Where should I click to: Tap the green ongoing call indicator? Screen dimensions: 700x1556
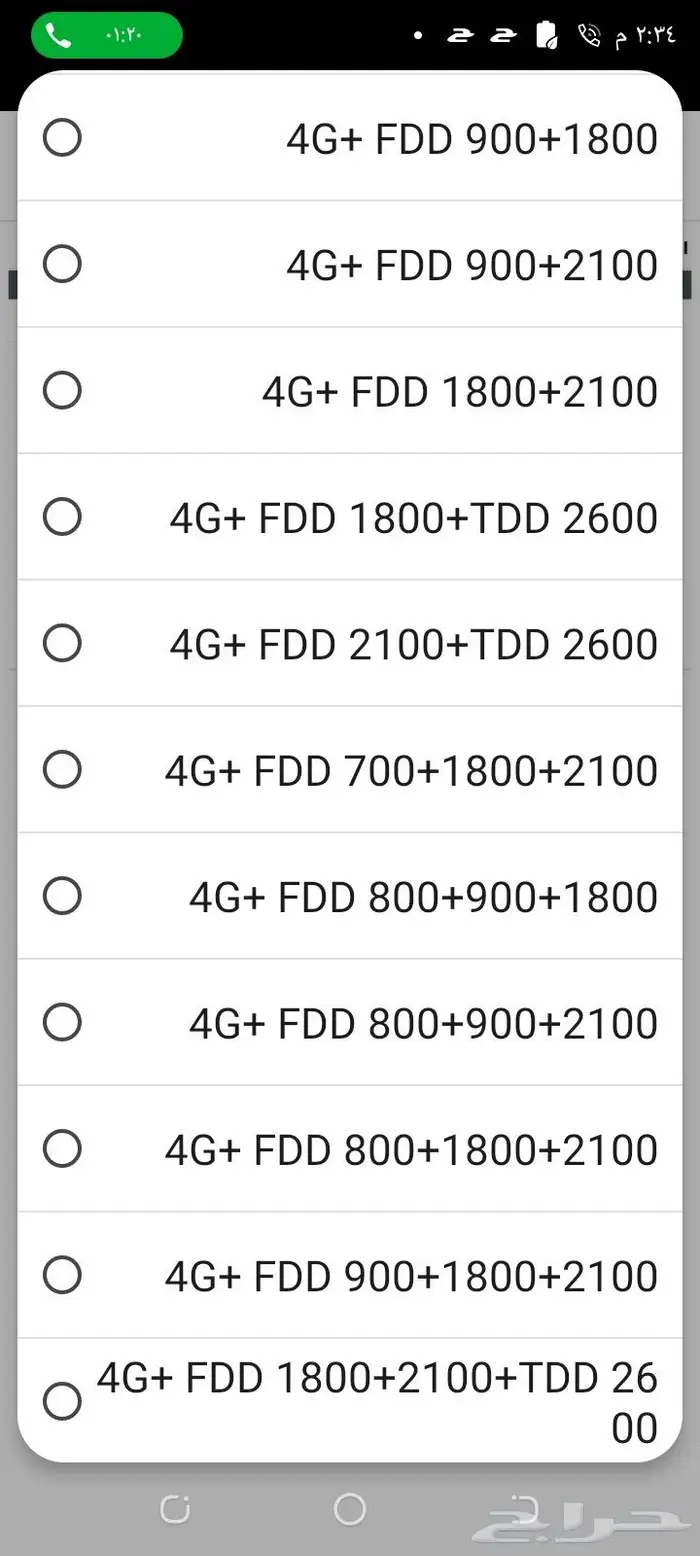click(106, 35)
